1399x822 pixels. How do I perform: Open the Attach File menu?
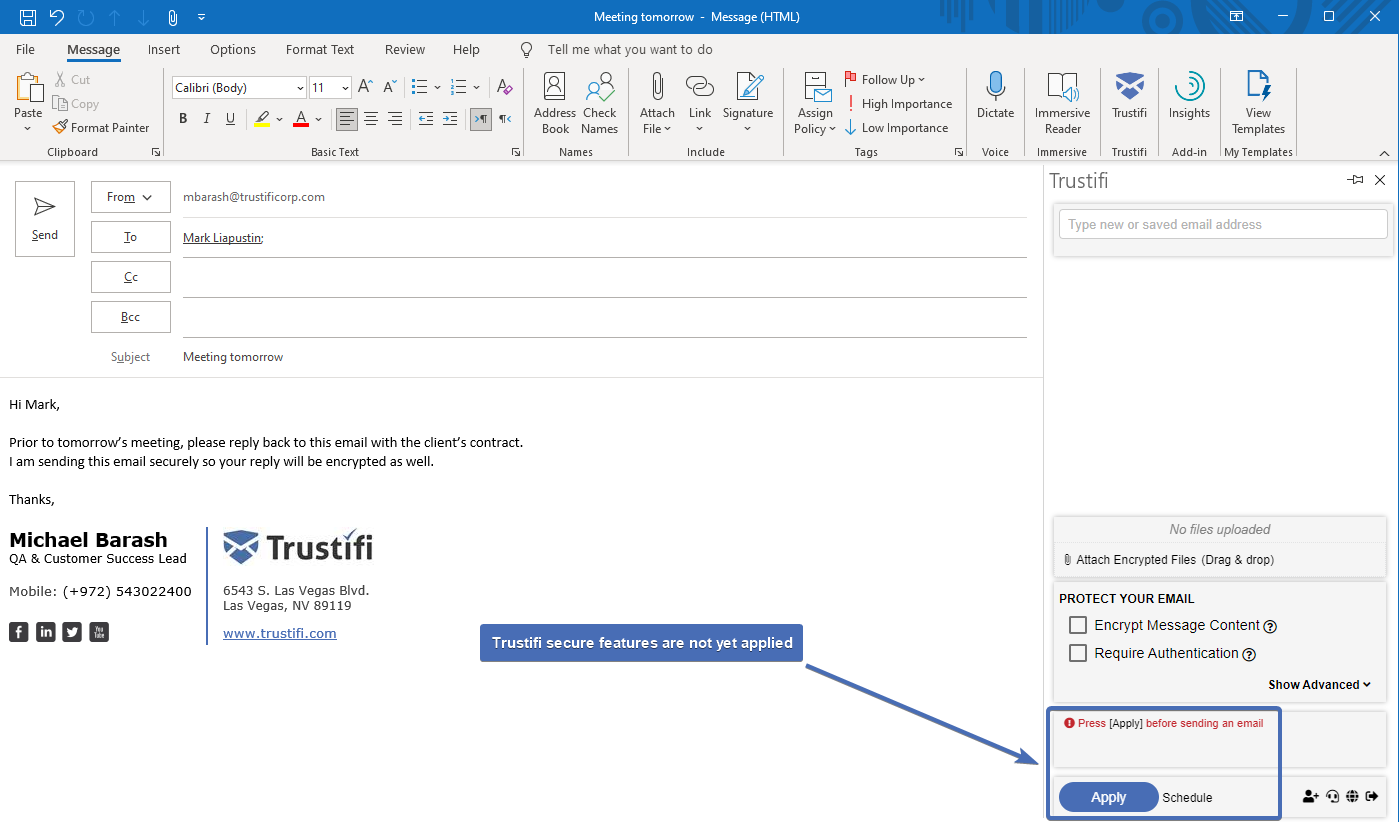point(657,103)
